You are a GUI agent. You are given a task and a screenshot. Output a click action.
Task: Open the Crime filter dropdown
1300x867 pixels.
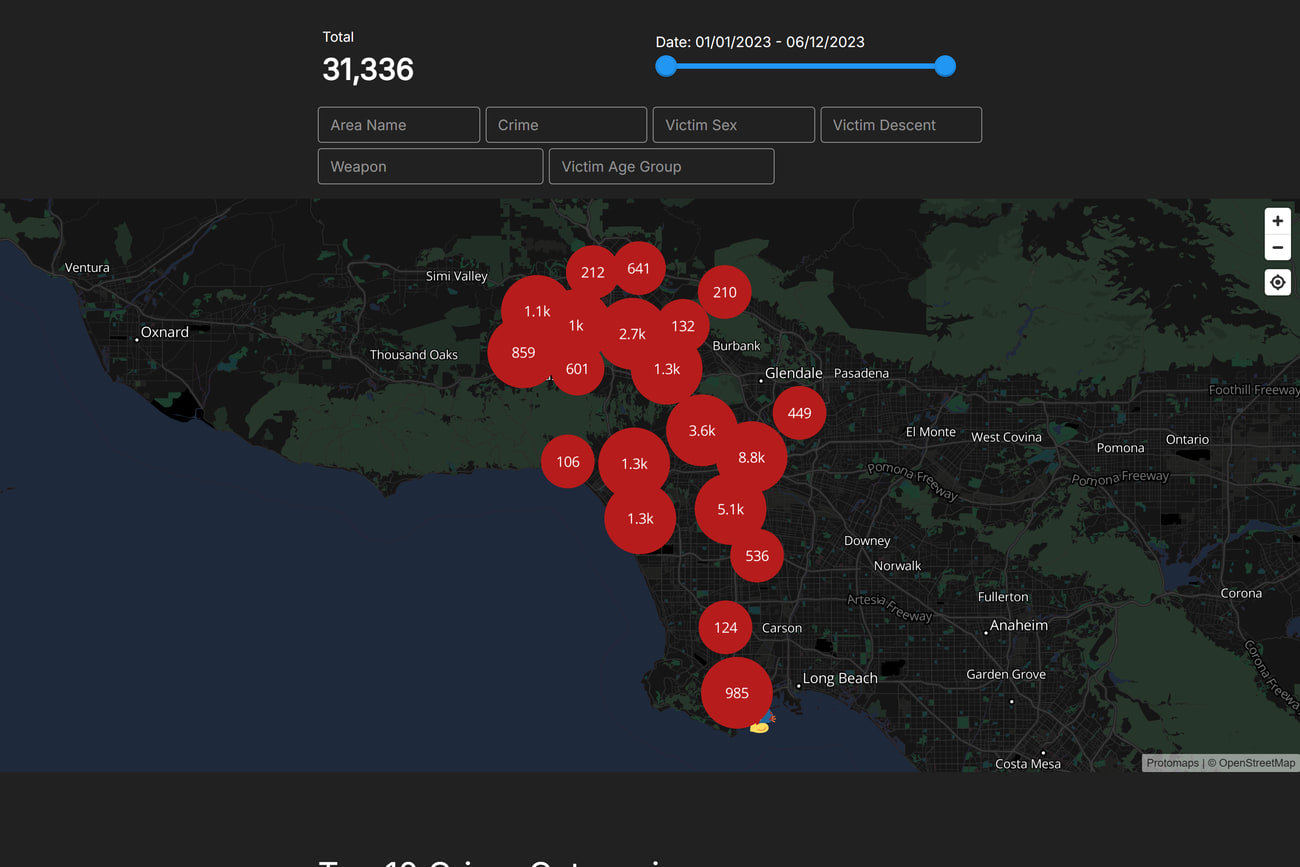[x=566, y=125]
